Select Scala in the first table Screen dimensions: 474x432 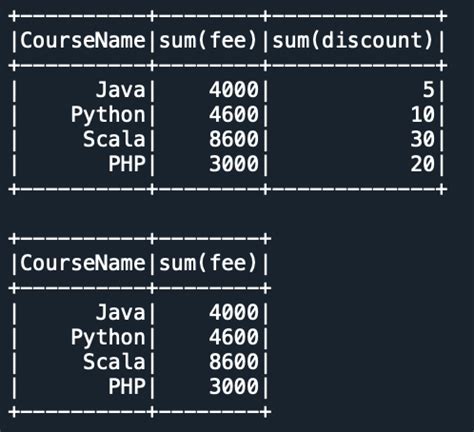click(114, 139)
